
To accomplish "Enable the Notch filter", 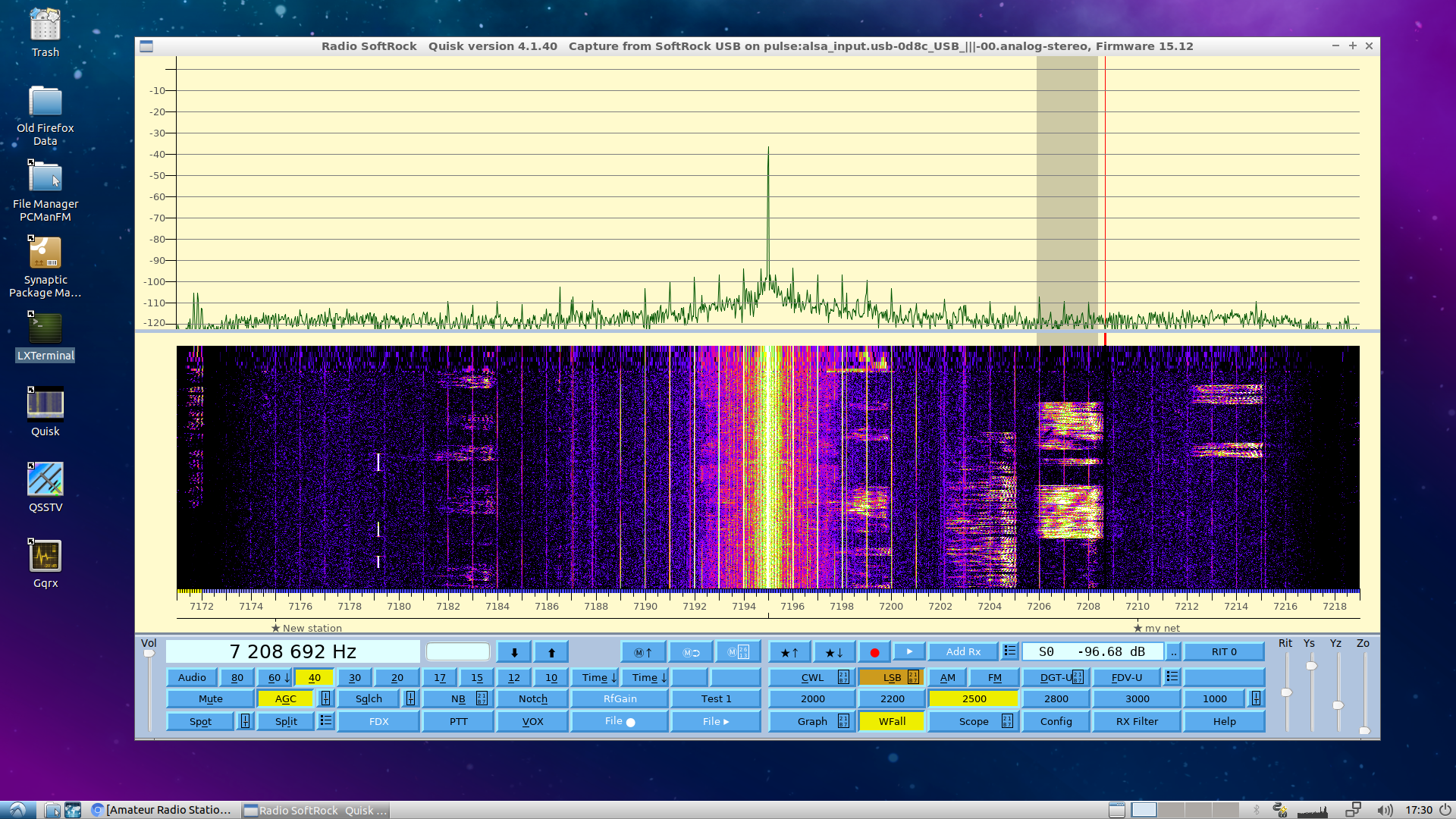I will (532, 698).
